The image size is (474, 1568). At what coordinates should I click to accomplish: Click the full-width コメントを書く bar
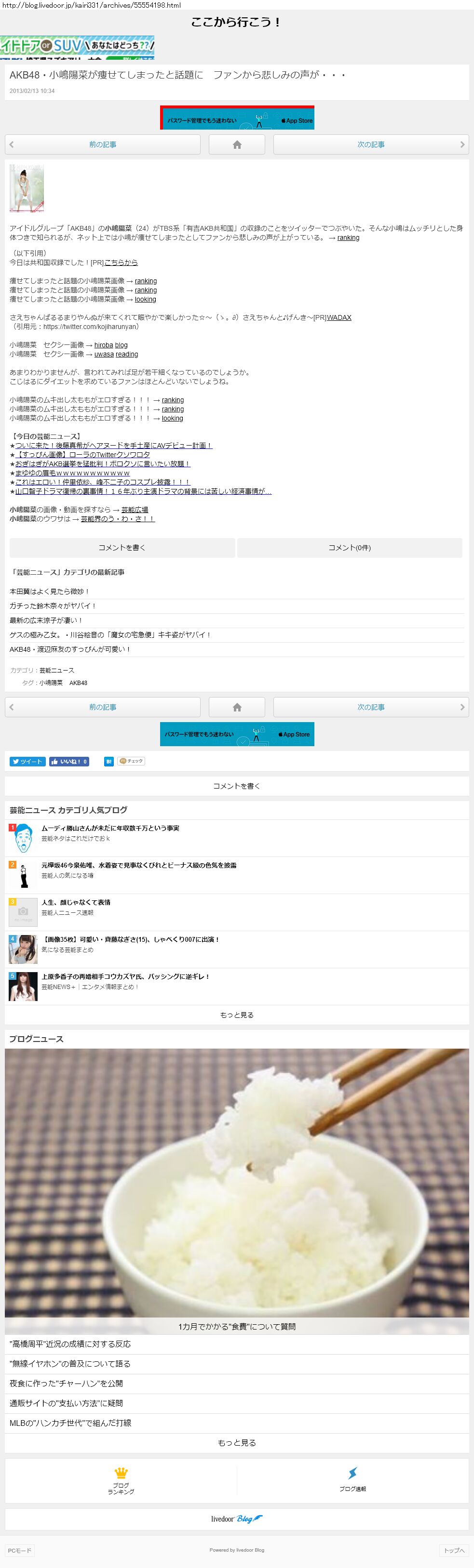237,786
